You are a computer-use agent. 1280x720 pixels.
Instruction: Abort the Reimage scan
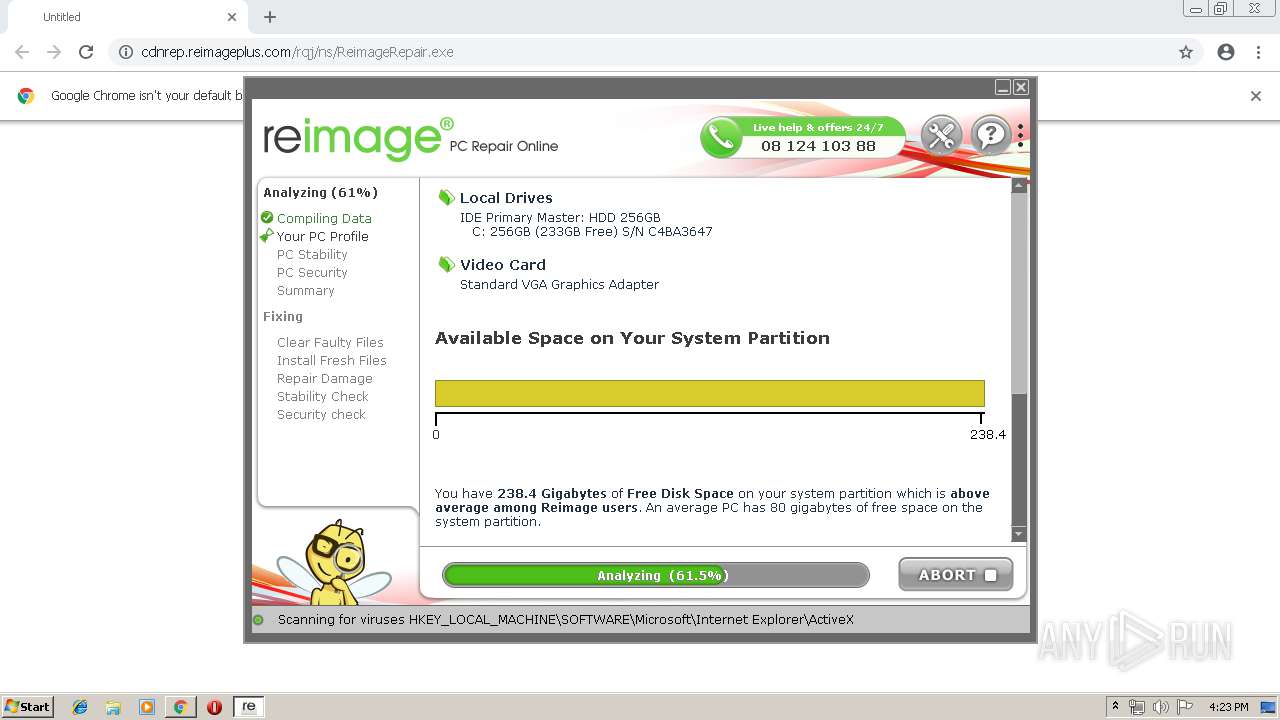point(955,575)
